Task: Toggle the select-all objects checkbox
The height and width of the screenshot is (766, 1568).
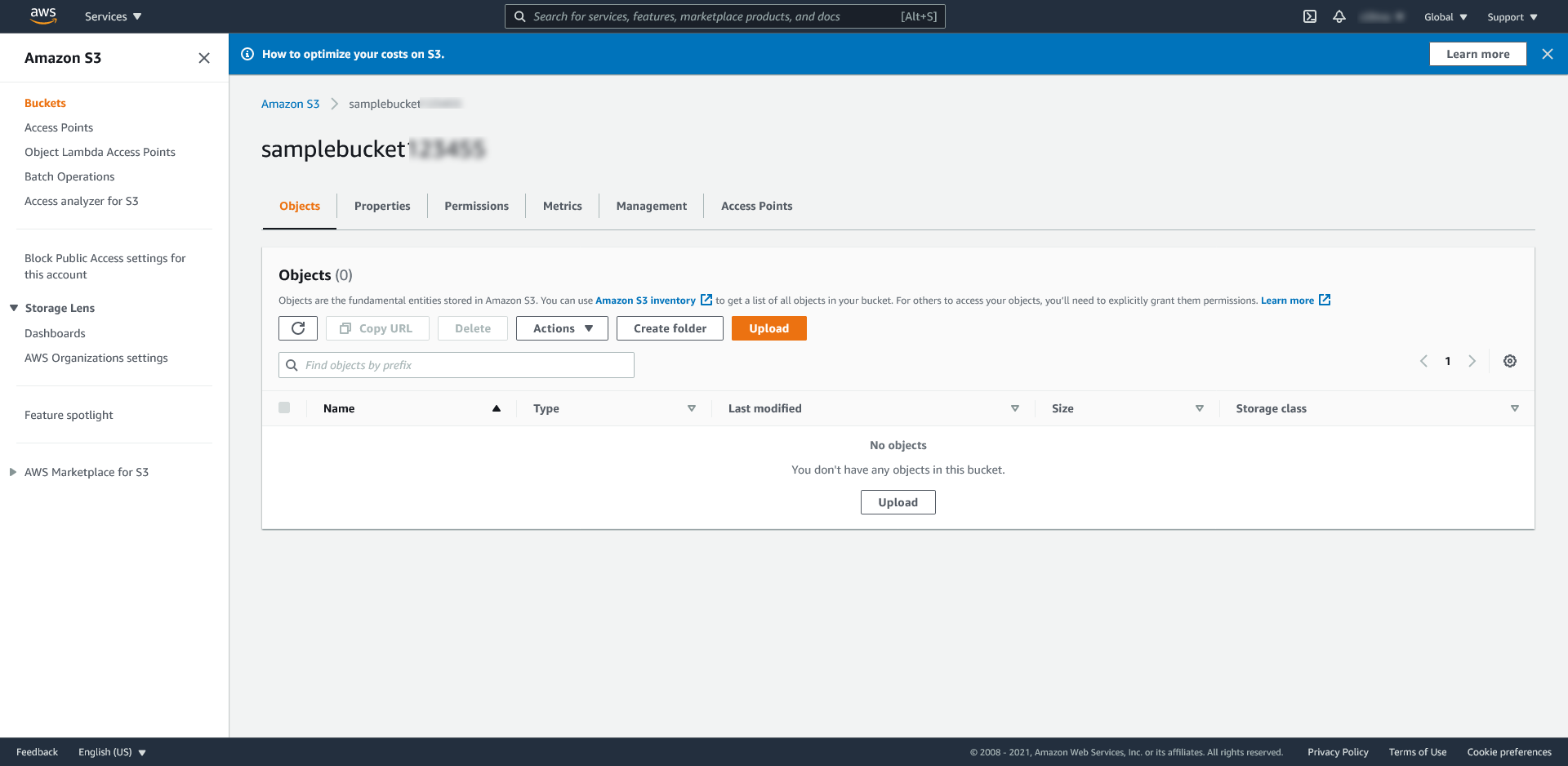Action: click(x=284, y=407)
